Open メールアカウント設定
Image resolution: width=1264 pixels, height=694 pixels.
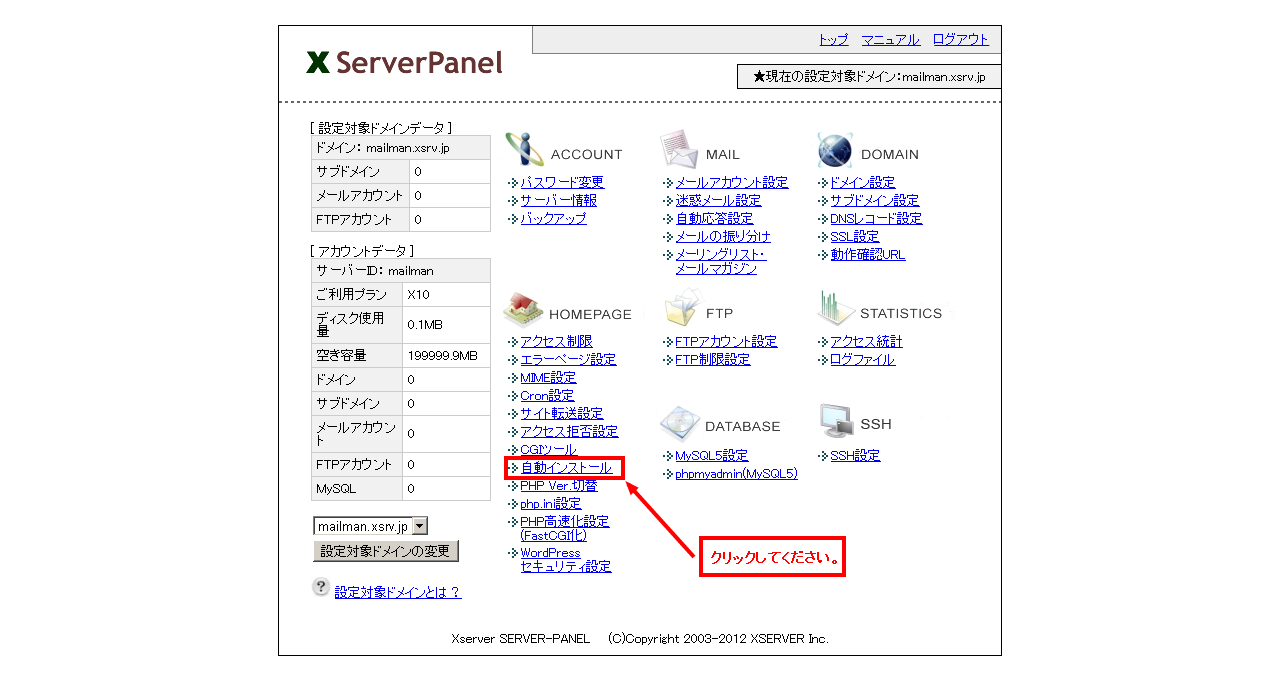732,182
